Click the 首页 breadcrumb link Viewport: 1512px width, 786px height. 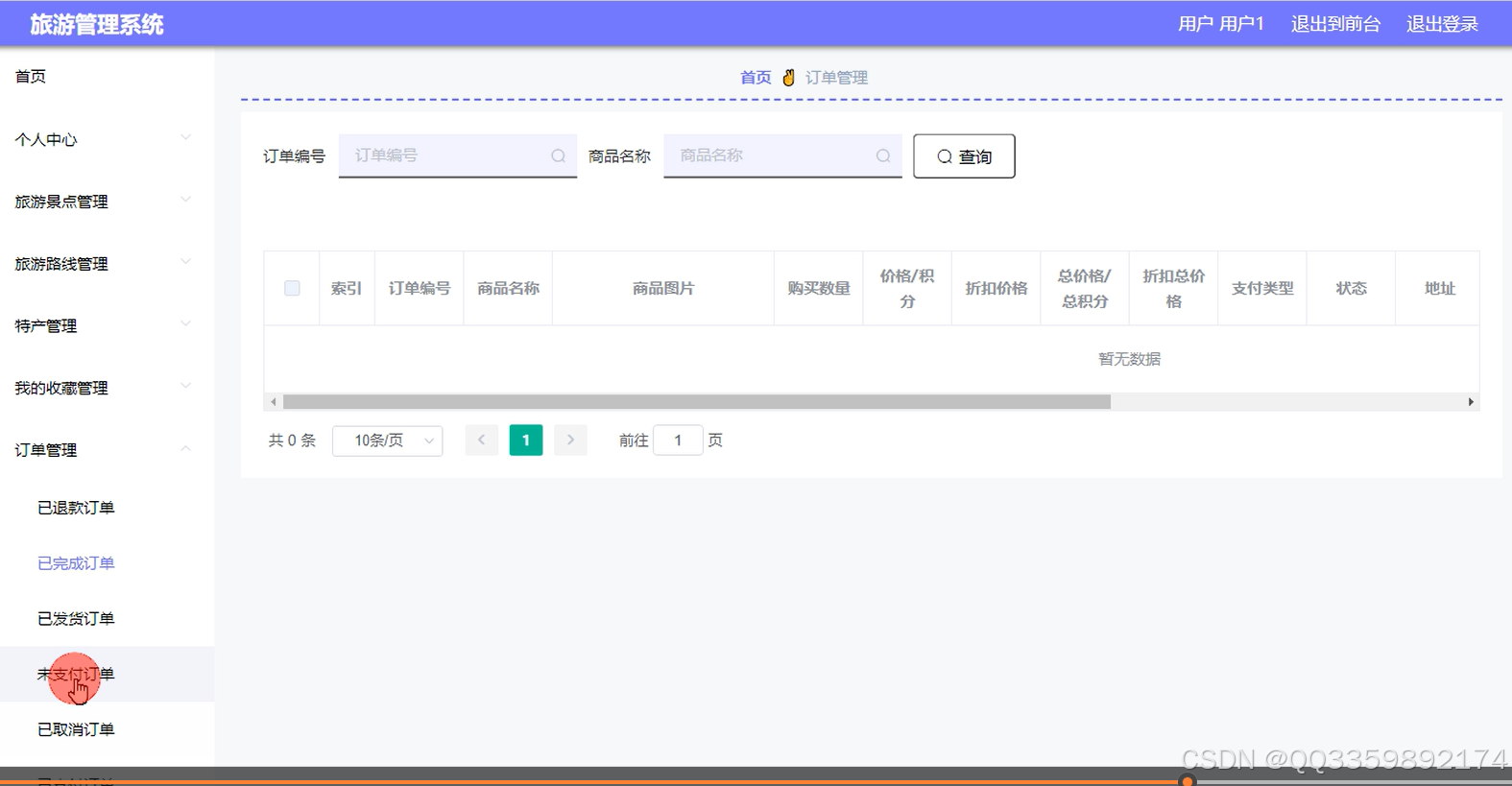[x=756, y=78]
